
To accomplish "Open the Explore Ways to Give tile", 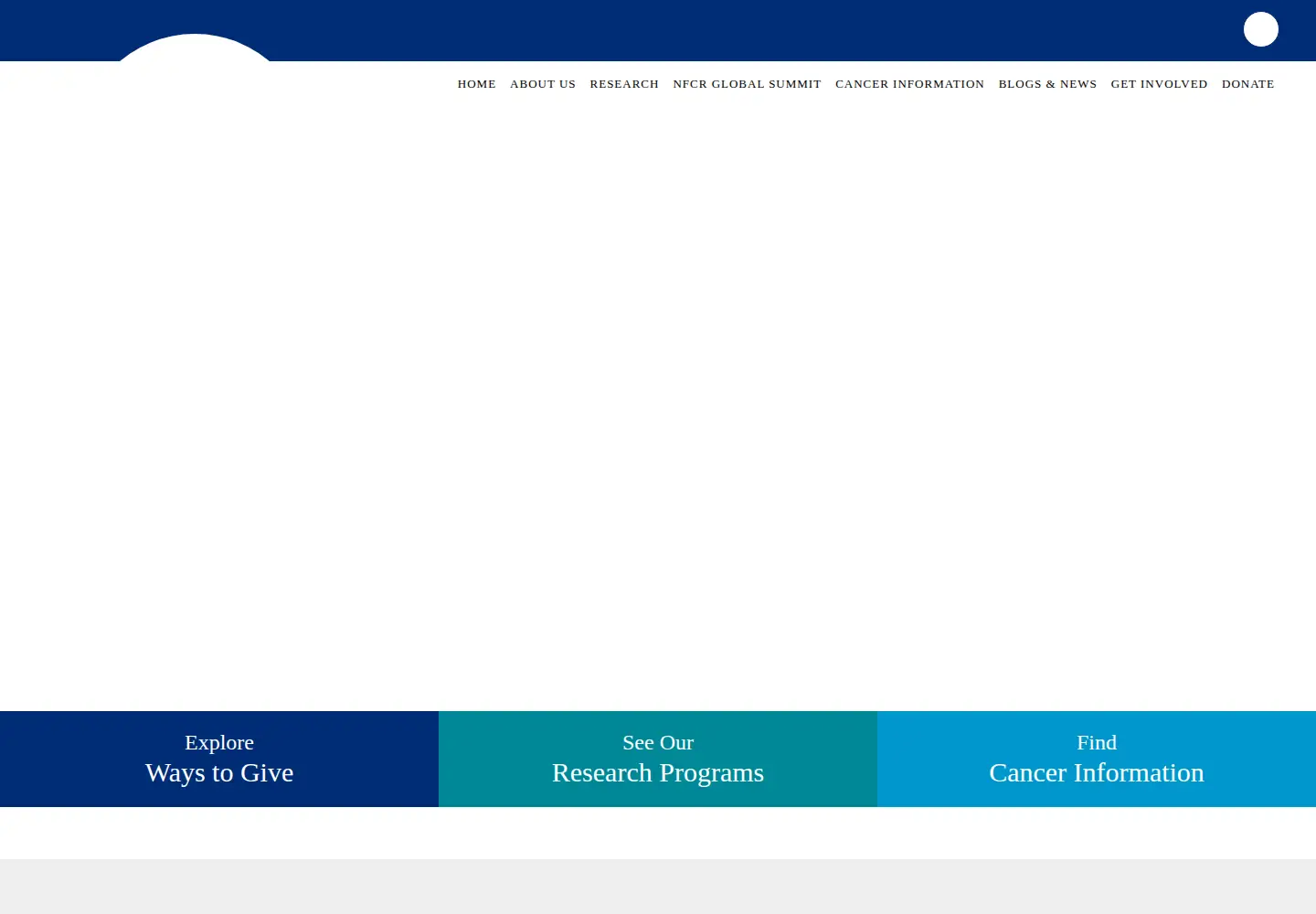I will tap(219, 759).
